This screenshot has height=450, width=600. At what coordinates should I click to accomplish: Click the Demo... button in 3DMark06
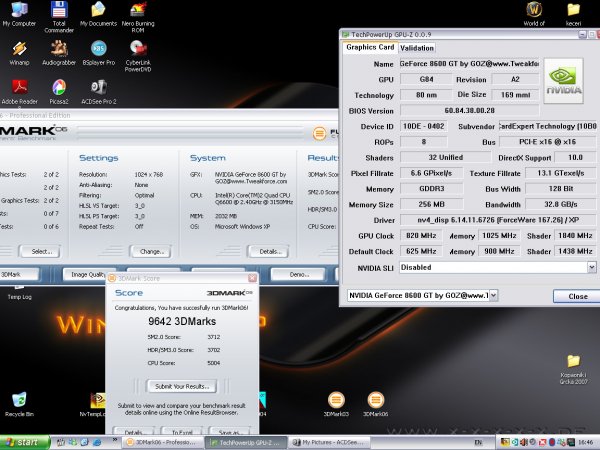pos(298,274)
